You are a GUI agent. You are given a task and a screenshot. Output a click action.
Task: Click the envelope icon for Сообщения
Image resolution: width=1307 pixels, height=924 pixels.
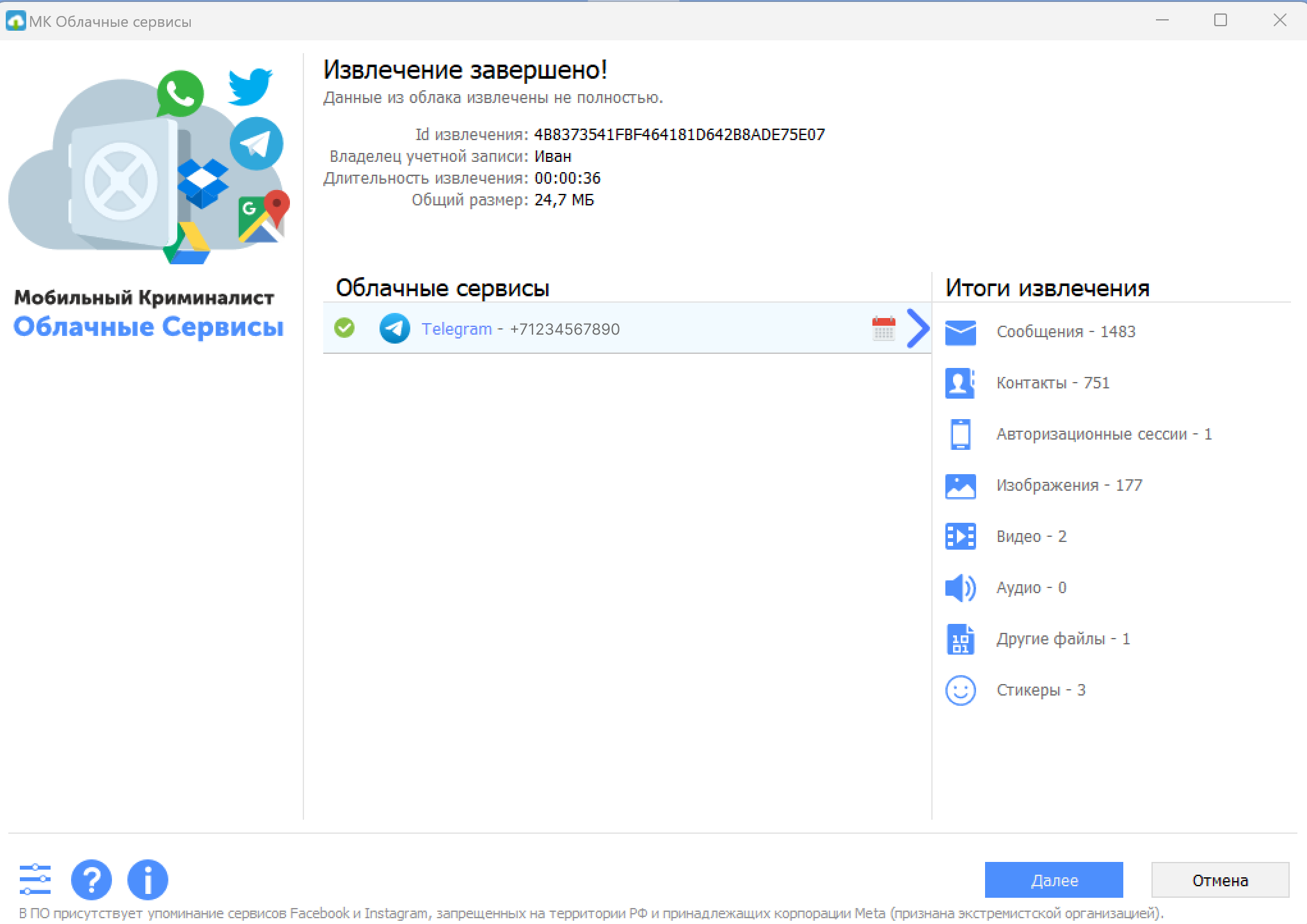coord(960,332)
